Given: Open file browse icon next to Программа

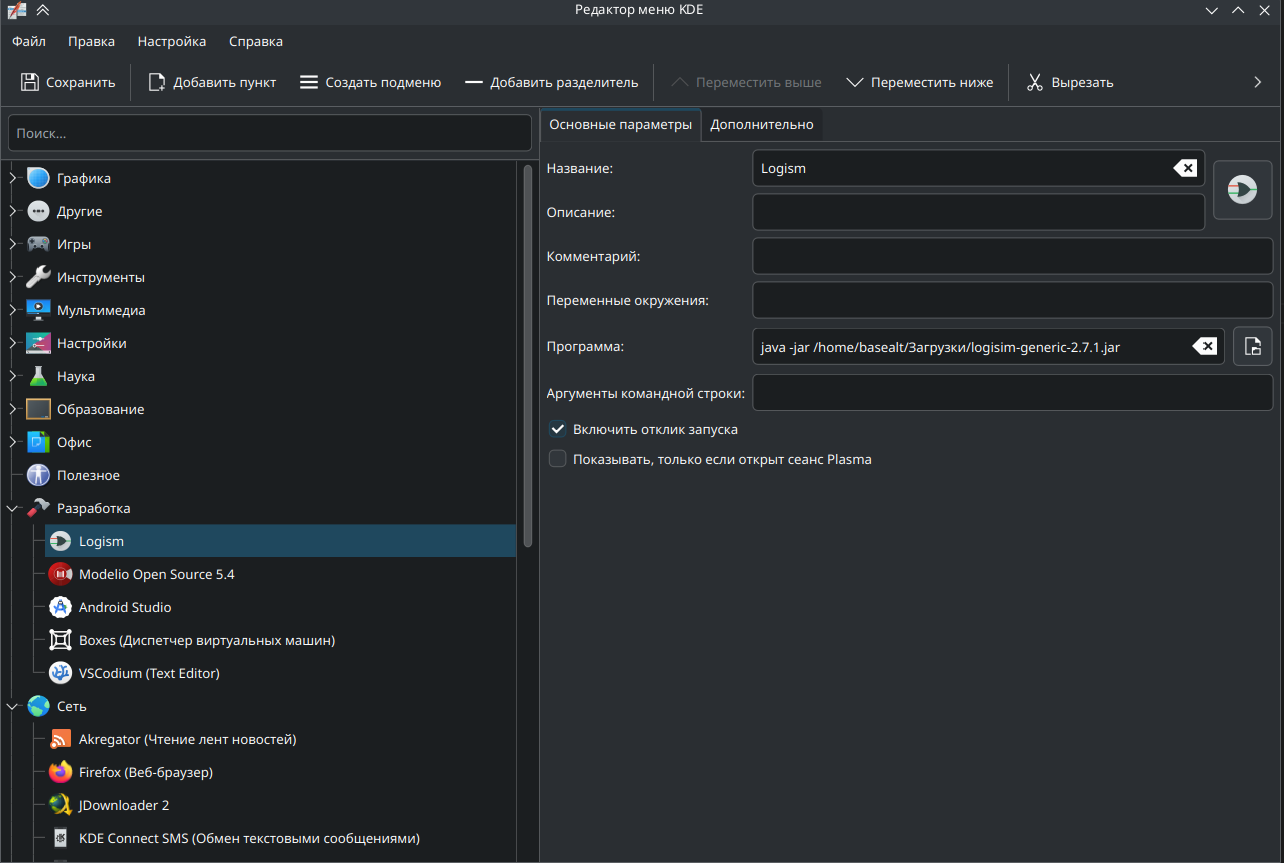Looking at the screenshot, I should [1252, 346].
